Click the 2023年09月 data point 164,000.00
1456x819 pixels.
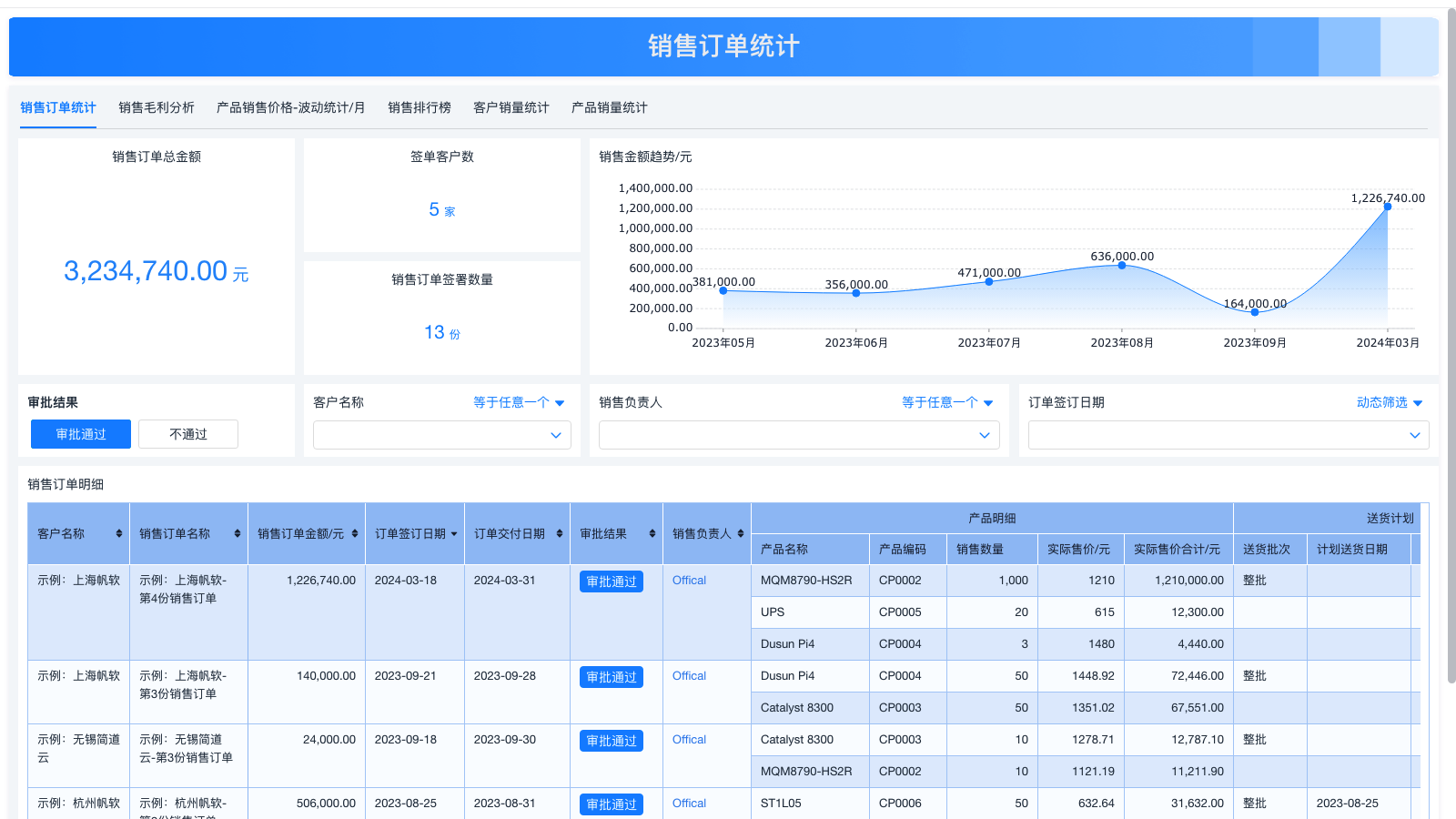pos(1255,312)
